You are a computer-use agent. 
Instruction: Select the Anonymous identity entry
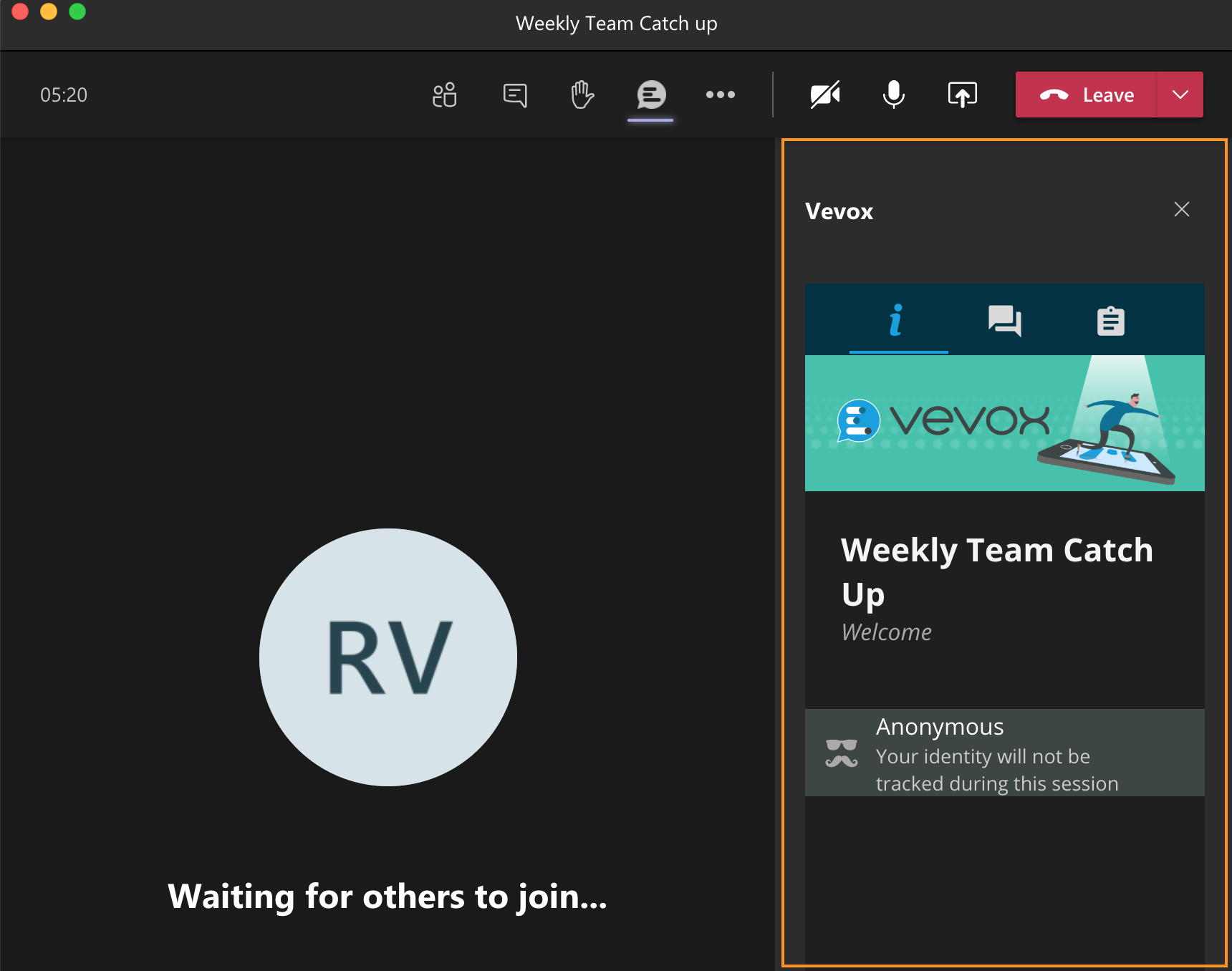1004,753
